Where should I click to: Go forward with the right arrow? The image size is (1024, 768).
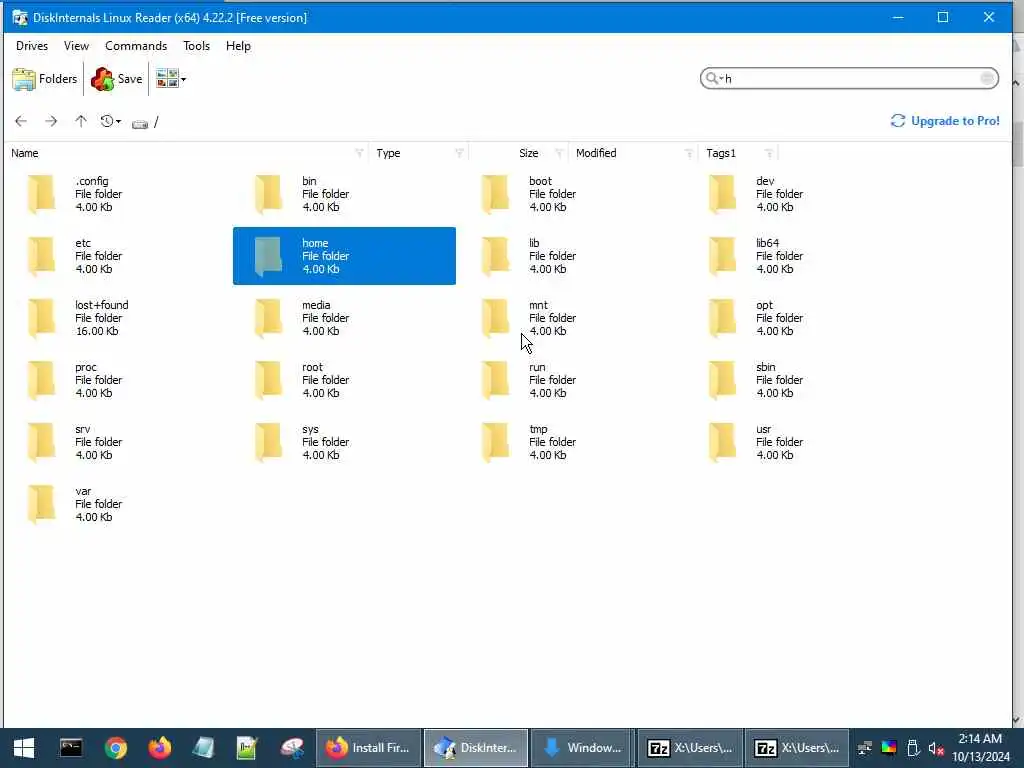click(51, 121)
